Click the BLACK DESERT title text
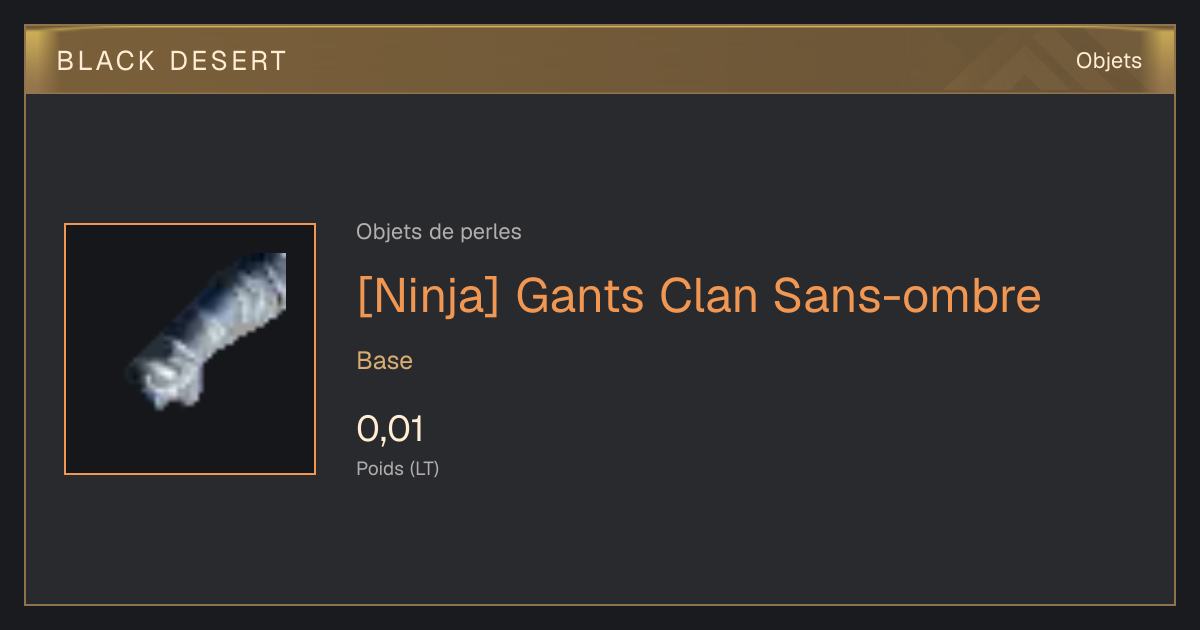 coord(171,61)
